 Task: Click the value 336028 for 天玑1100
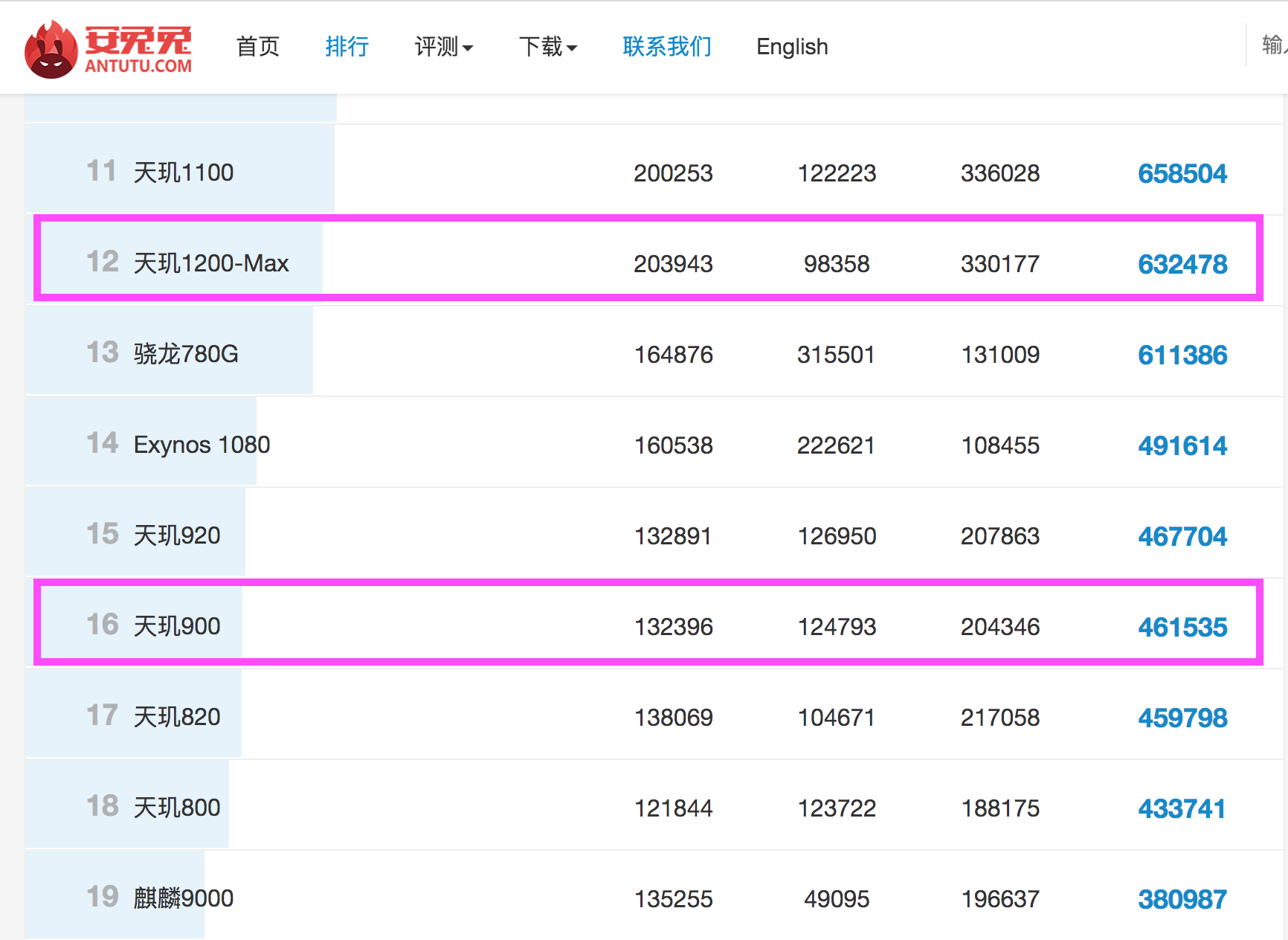[x=1000, y=173]
